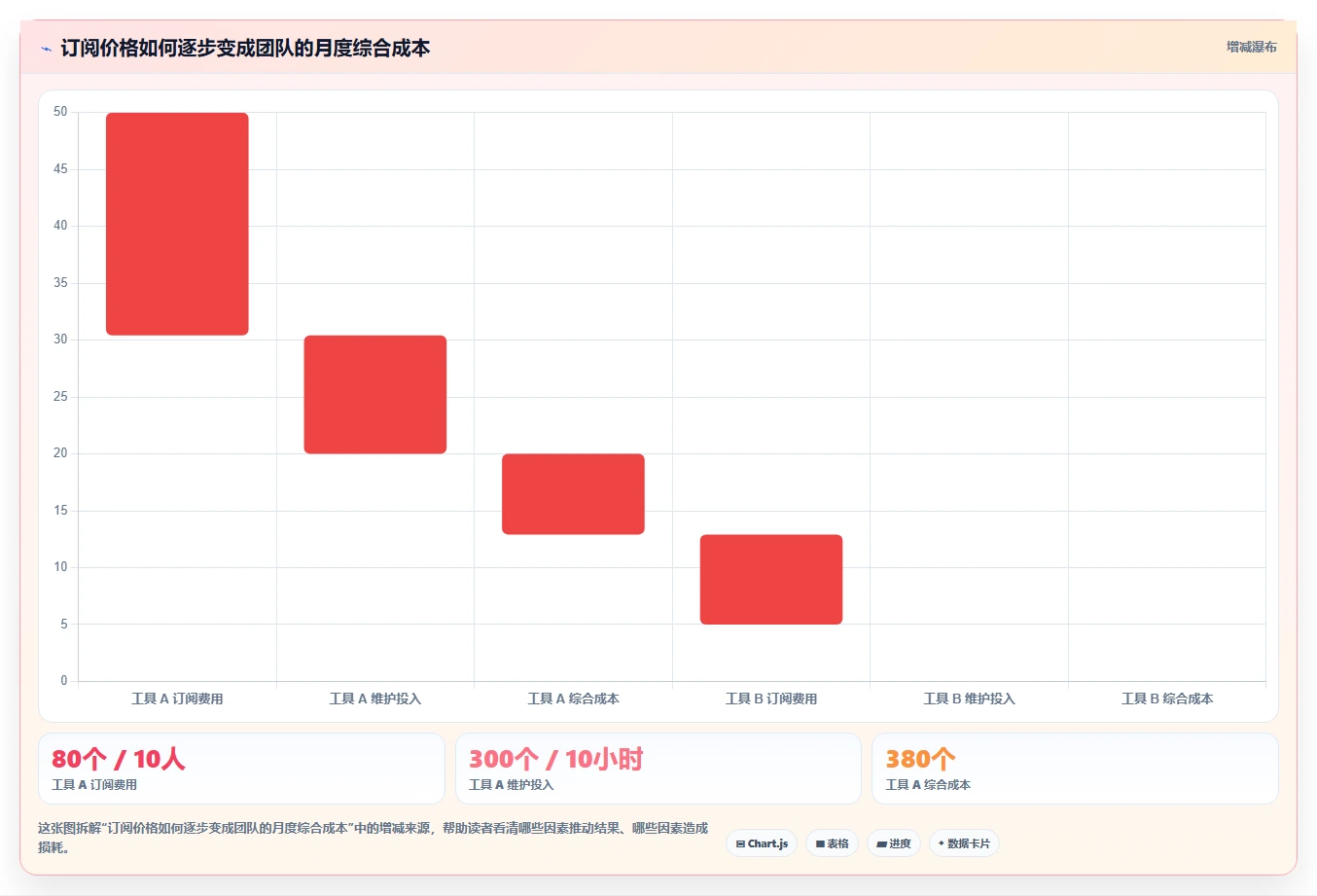
Task: Open the 300个 / 10小时 data card
Action: click(658, 769)
